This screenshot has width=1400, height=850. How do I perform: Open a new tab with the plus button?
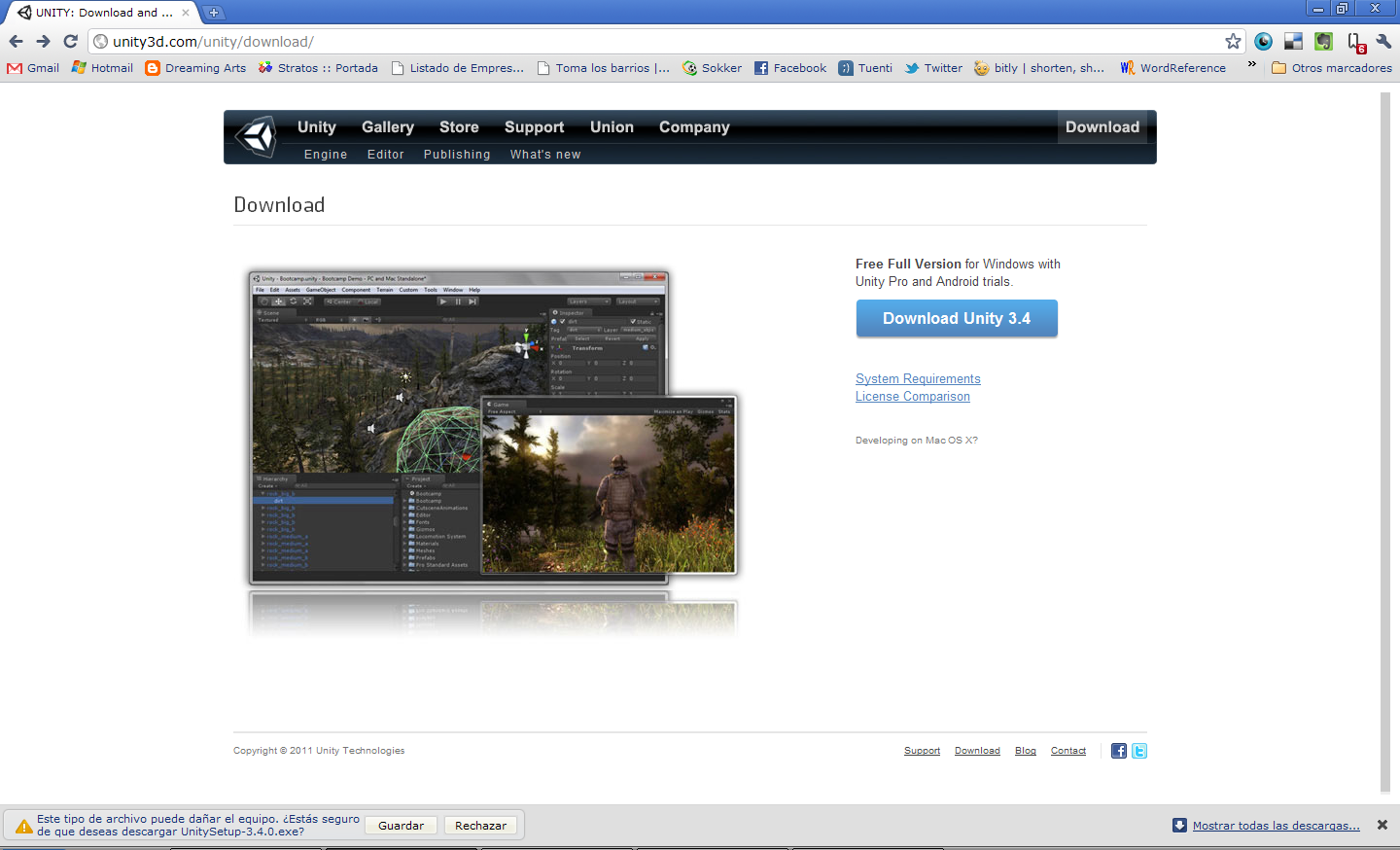(214, 13)
